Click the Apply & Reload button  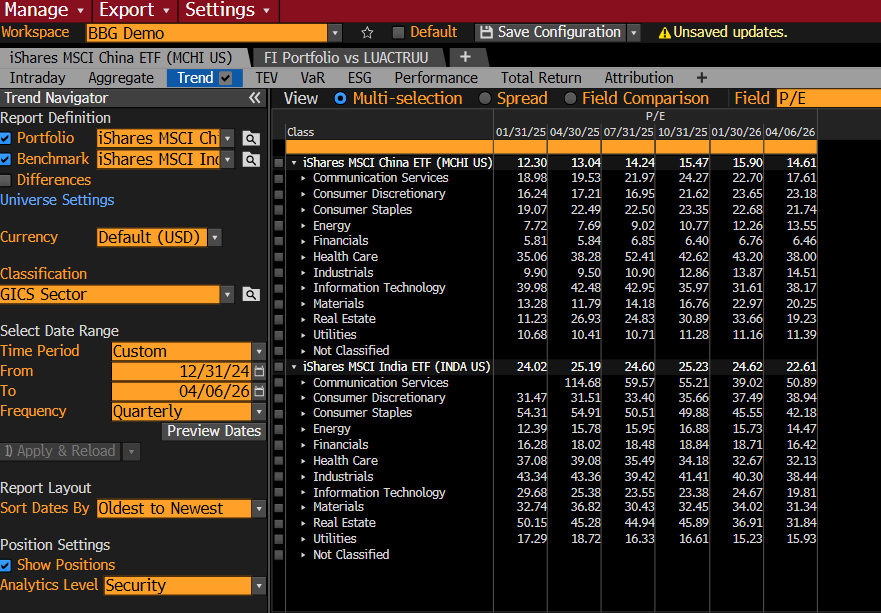[60, 451]
